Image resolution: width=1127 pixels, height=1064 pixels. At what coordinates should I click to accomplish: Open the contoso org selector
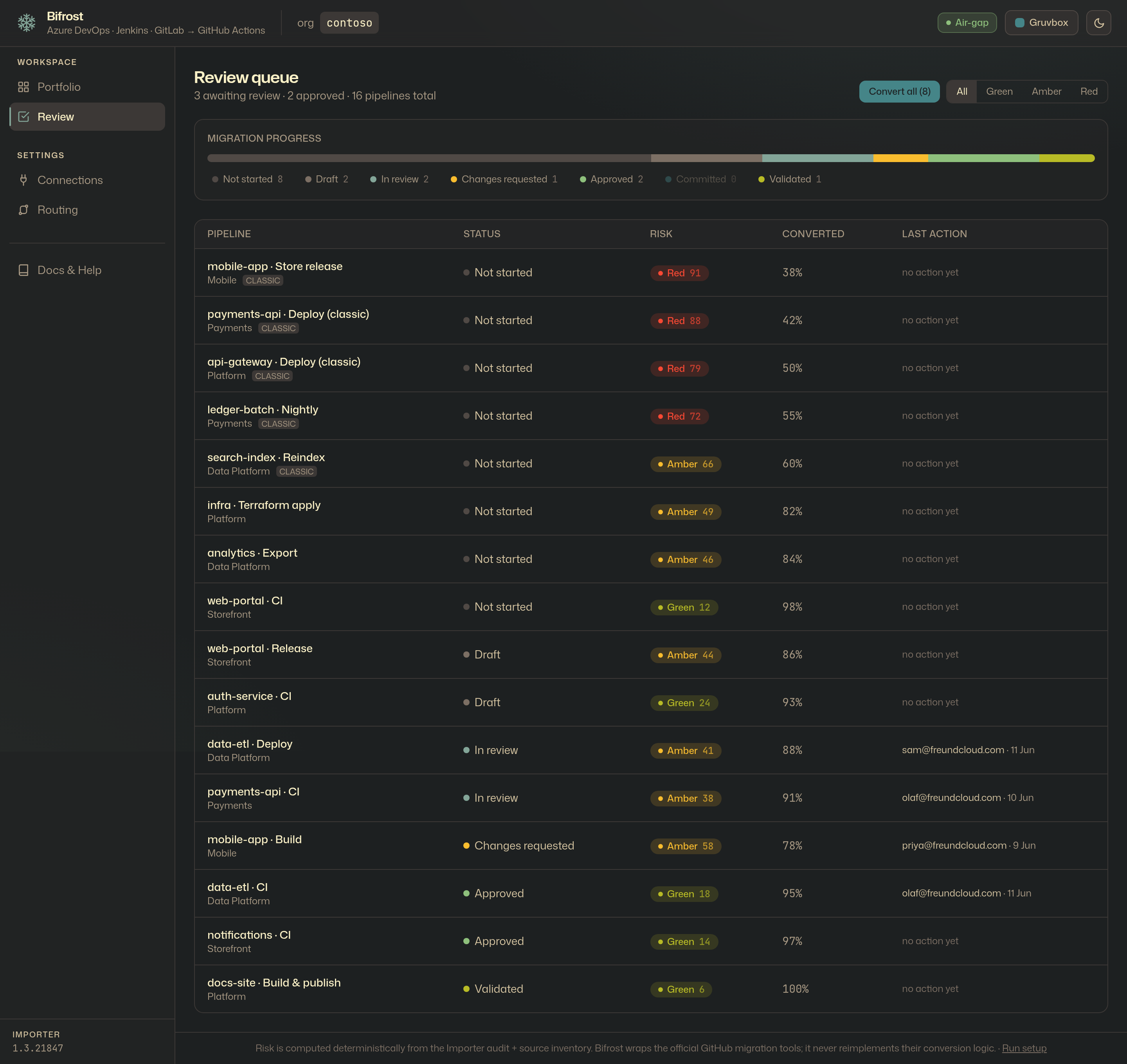pyautogui.click(x=349, y=23)
